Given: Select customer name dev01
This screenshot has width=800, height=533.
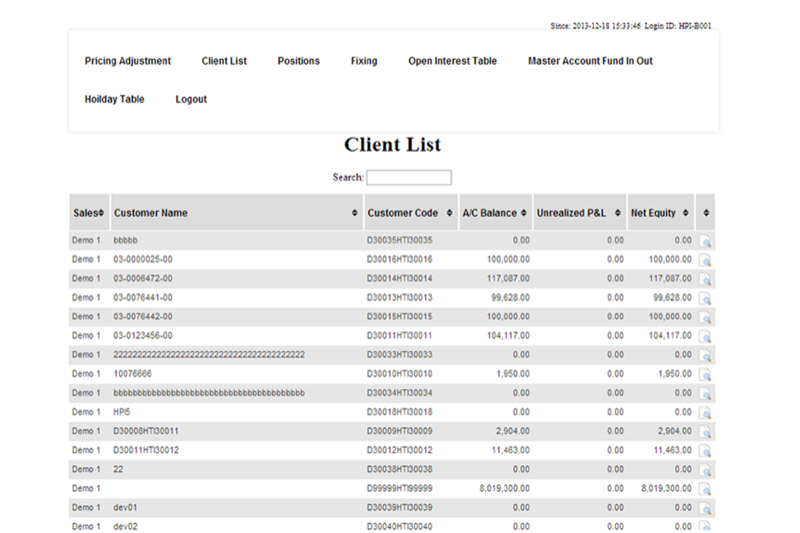Looking at the screenshot, I should click(125, 507).
